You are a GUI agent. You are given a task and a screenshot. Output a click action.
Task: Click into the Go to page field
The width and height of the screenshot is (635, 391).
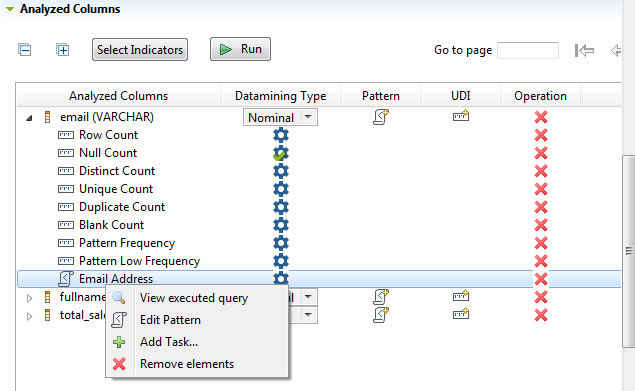click(528, 50)
